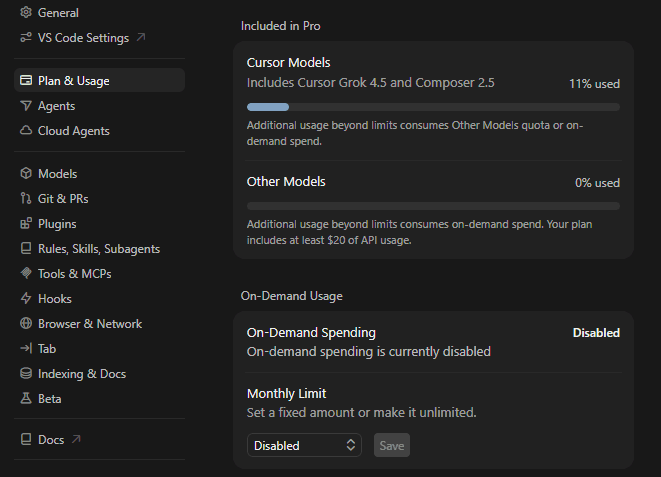
Task: Click the external link arrow beside Docs
Action: pyautogui.click(x=76, y=439)
